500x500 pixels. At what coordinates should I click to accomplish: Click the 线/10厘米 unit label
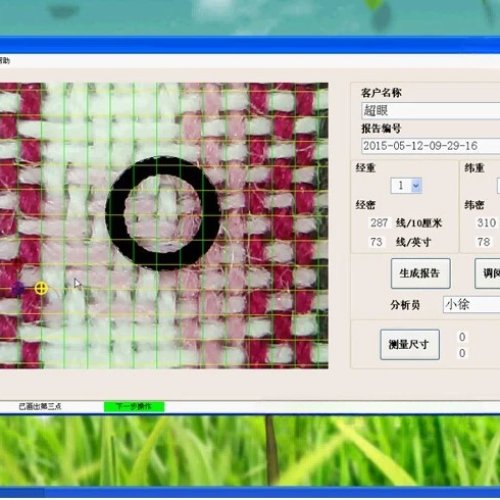(x=419, y=223)
